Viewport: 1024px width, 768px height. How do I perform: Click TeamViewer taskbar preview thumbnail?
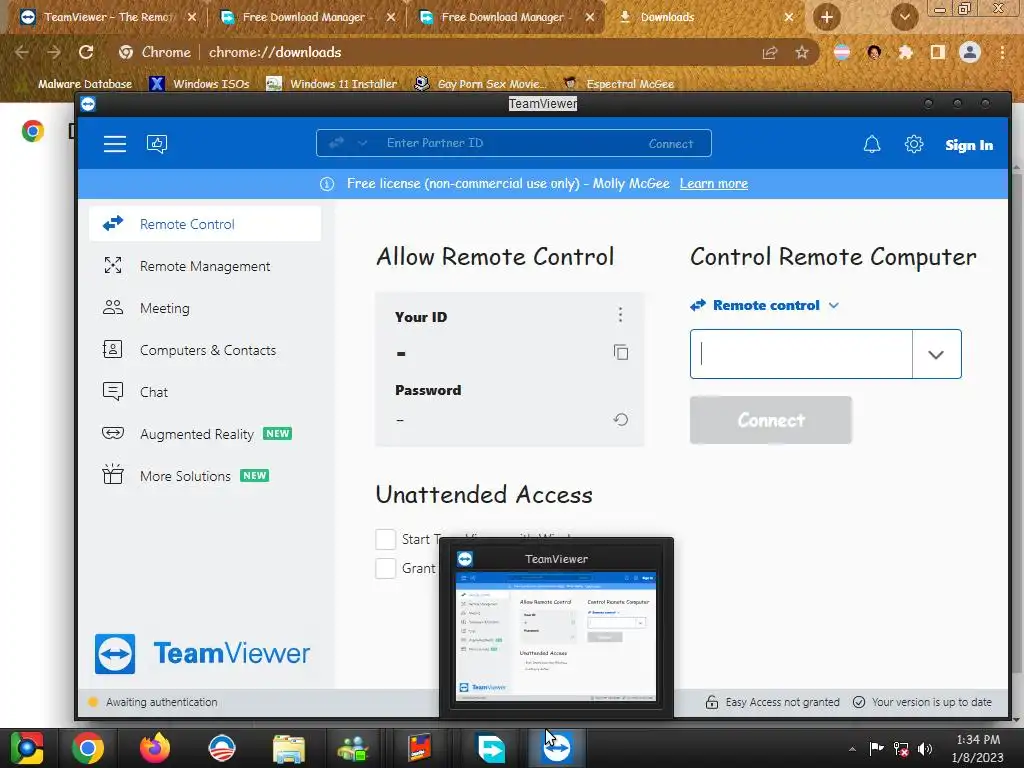tap(556, 635)
